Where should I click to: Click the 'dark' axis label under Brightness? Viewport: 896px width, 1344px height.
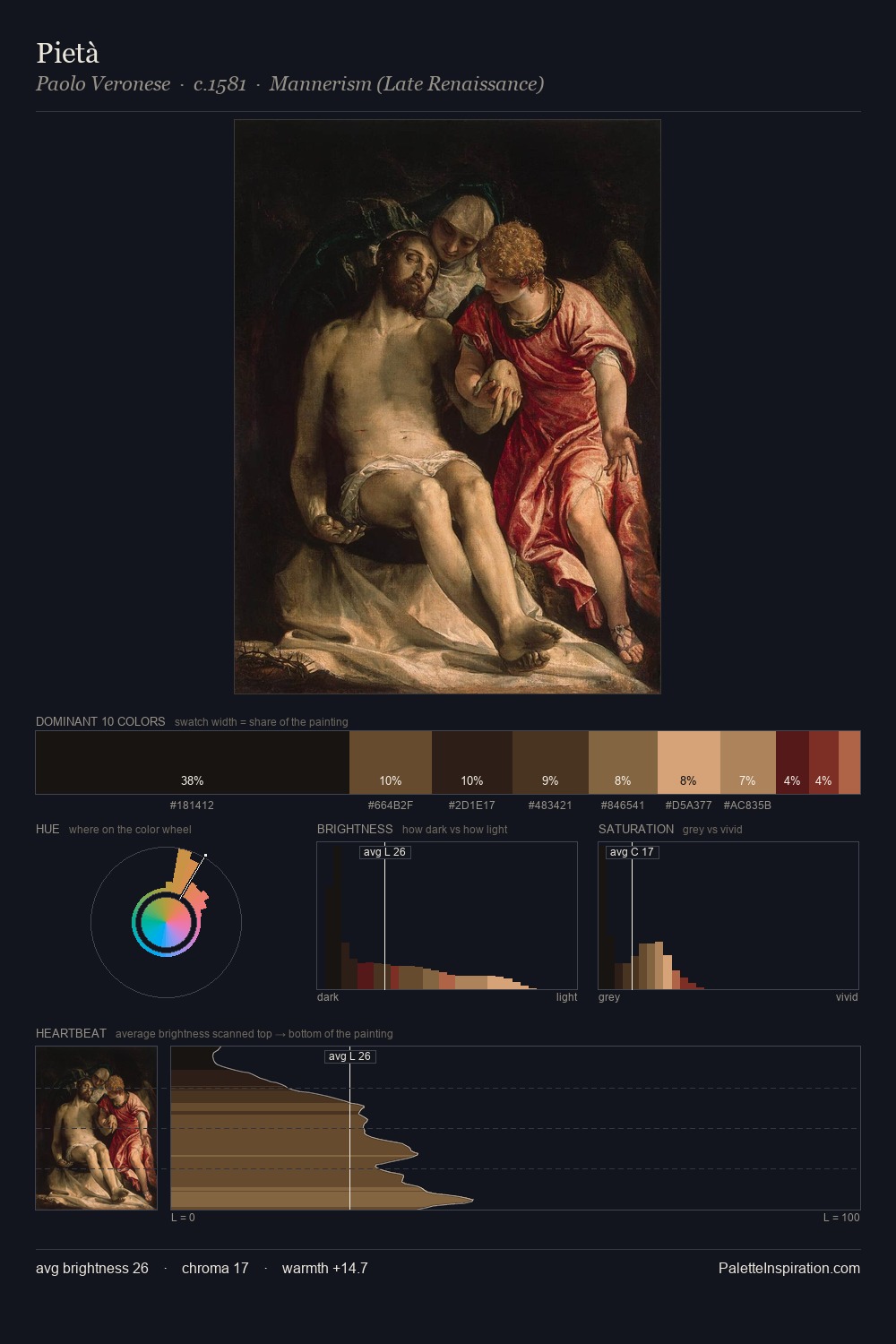click(328, 997)
